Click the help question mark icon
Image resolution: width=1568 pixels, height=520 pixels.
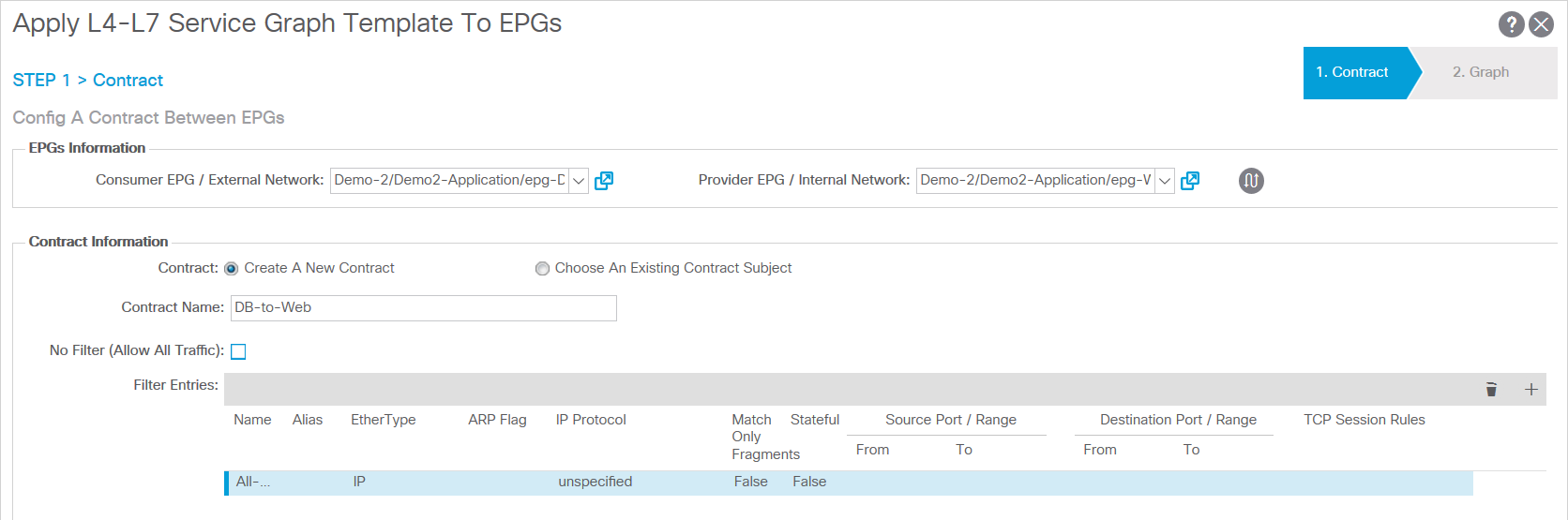click(x=1511, y=24)
